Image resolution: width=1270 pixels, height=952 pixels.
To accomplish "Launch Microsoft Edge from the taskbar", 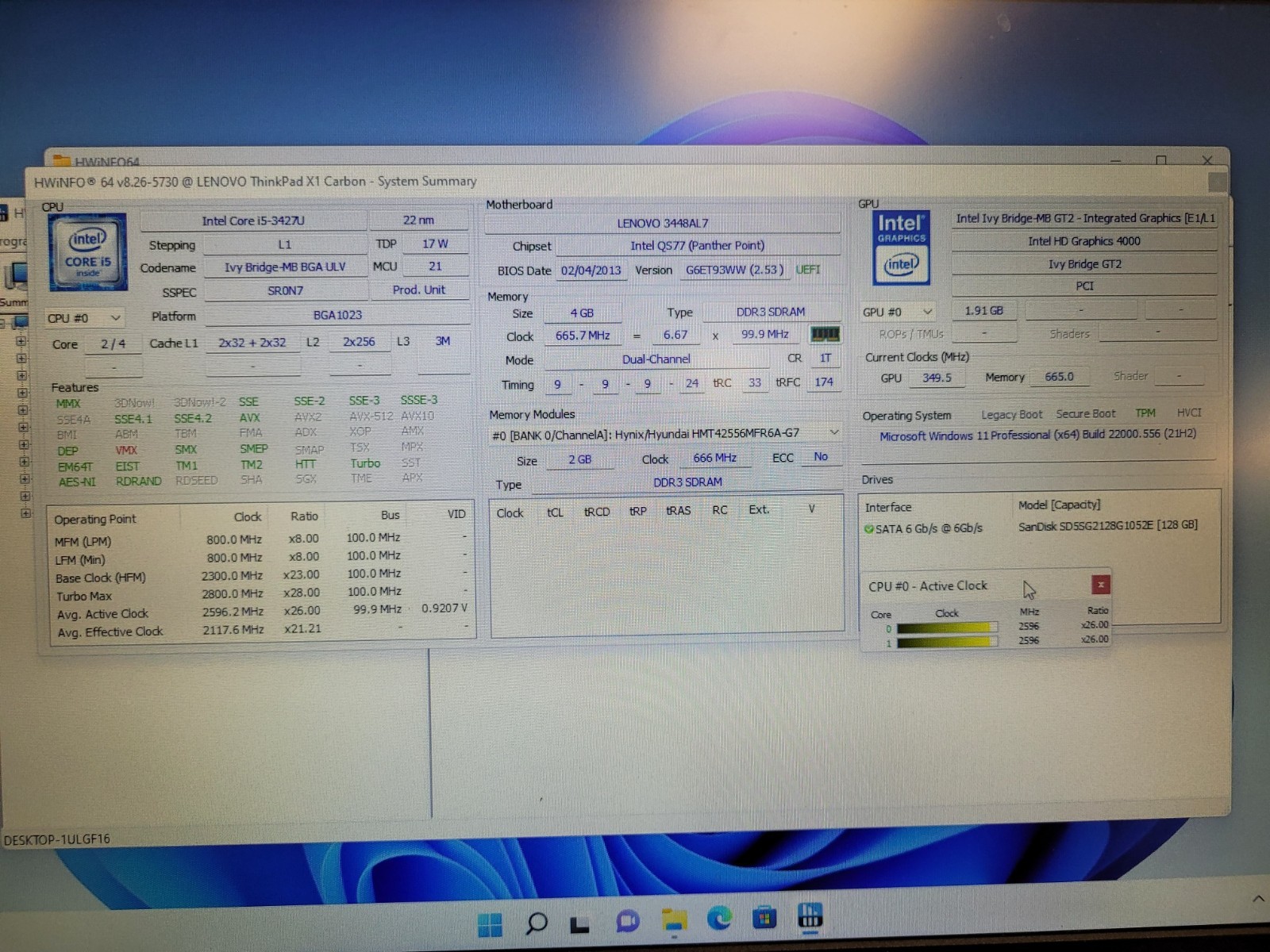I will click(719, 919).
